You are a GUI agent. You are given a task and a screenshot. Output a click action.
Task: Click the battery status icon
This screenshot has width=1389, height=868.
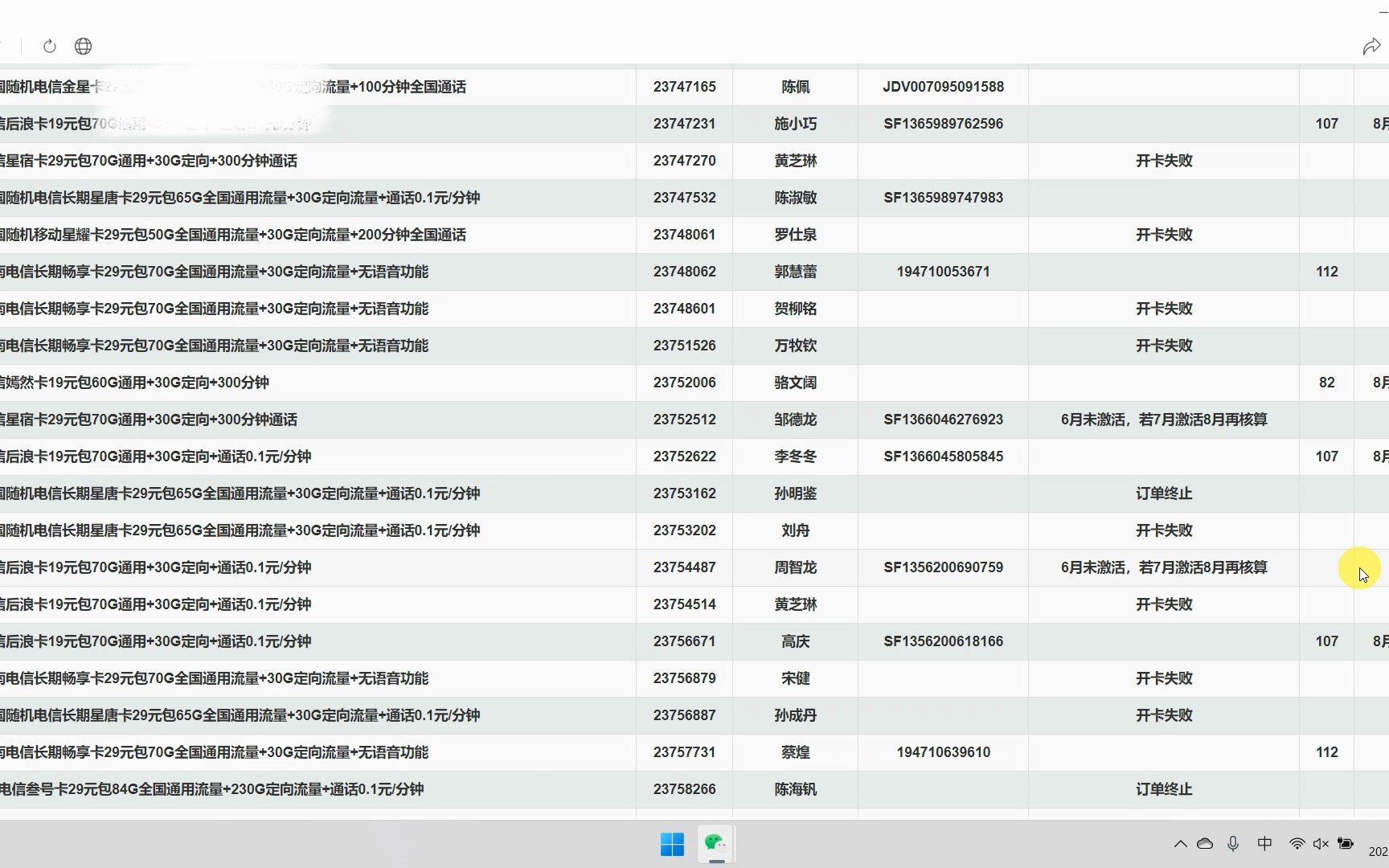[x=1346, y=844]
